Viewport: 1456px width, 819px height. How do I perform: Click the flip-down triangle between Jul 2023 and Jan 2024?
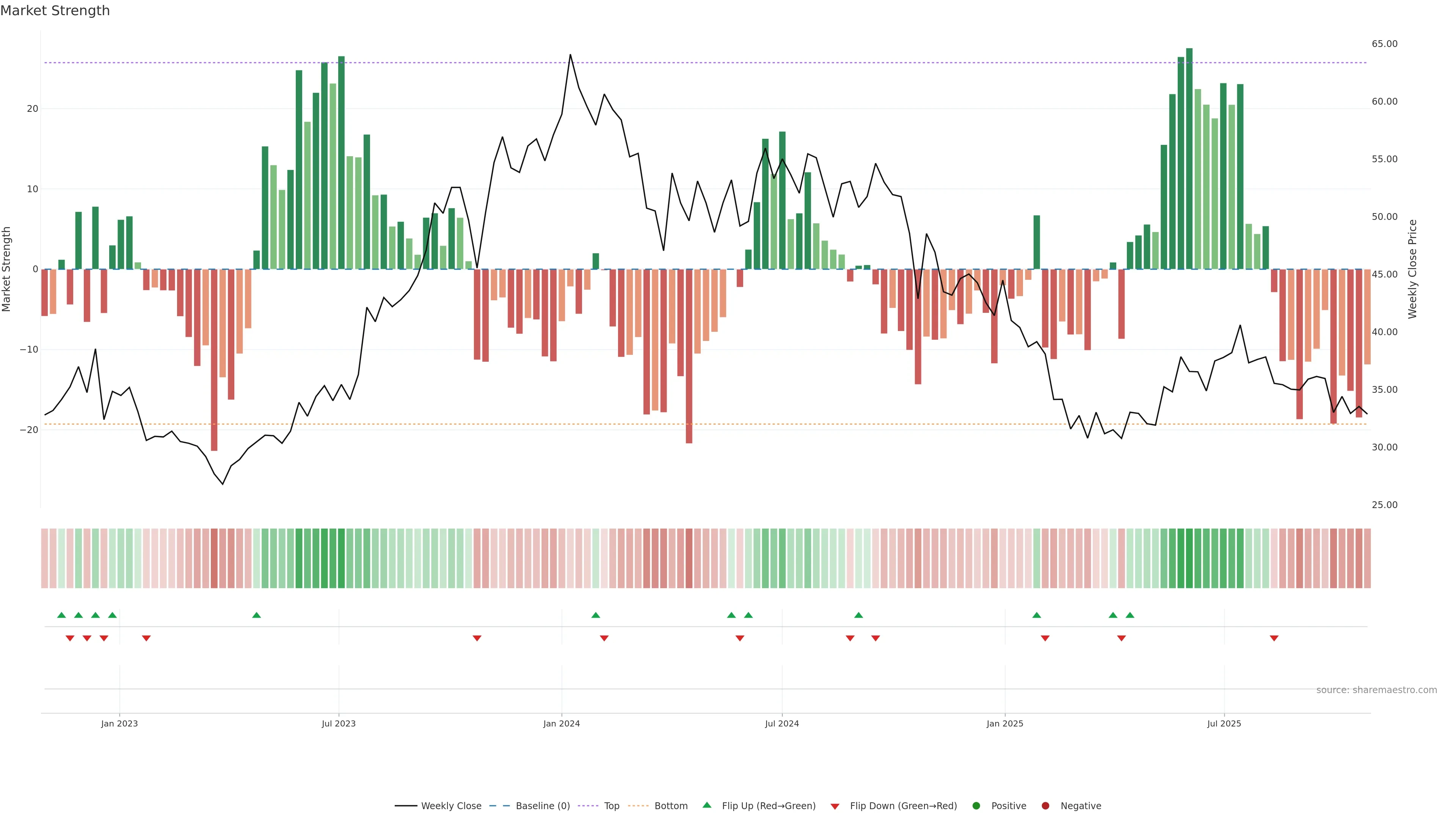click(x=477, y=638)
